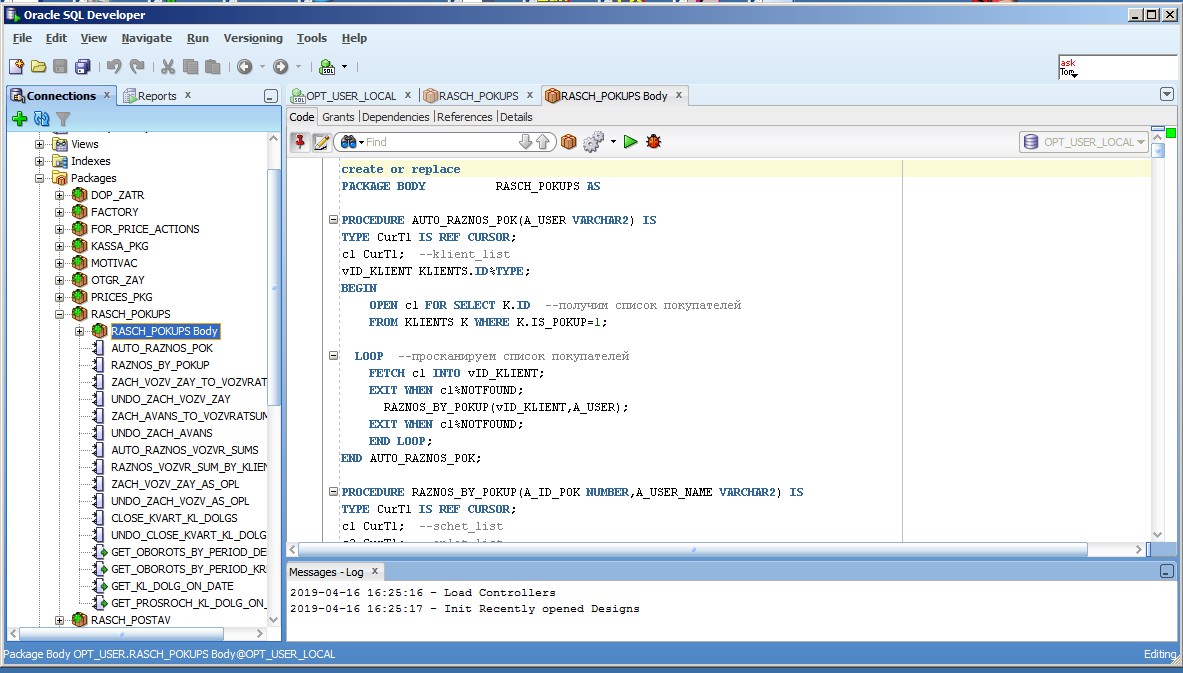Click the Run green arrow icon
Viewport: 1183px width, 673px height.
coord(630,142)
